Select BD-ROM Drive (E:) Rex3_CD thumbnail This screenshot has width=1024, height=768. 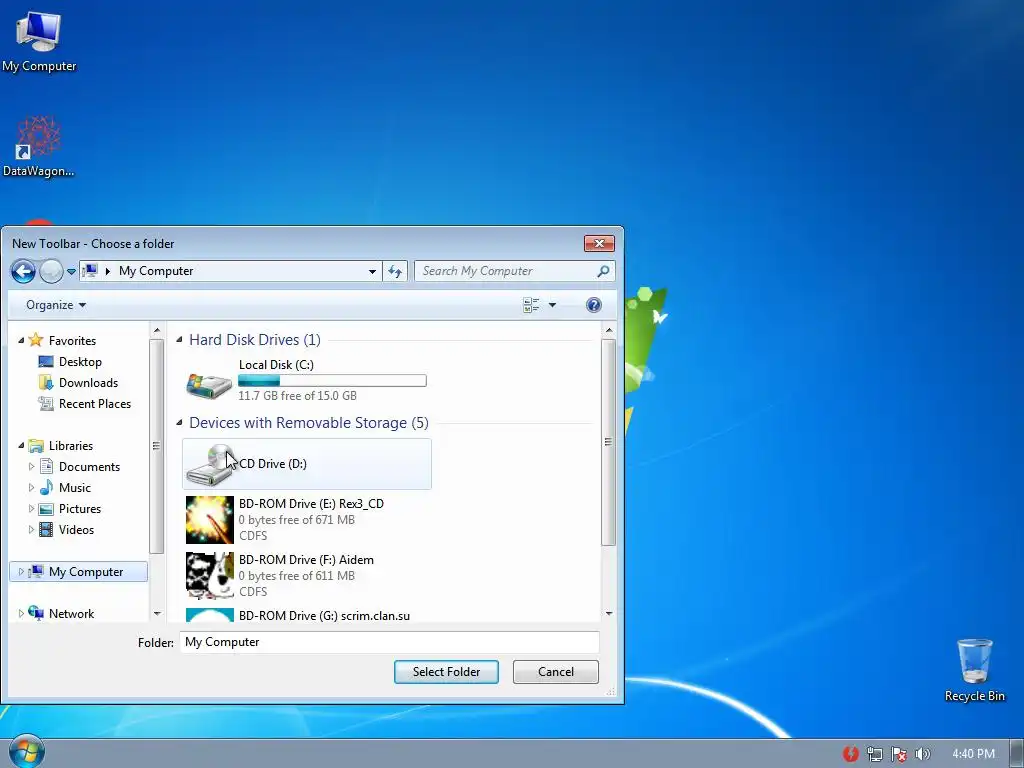click(210, 520)
